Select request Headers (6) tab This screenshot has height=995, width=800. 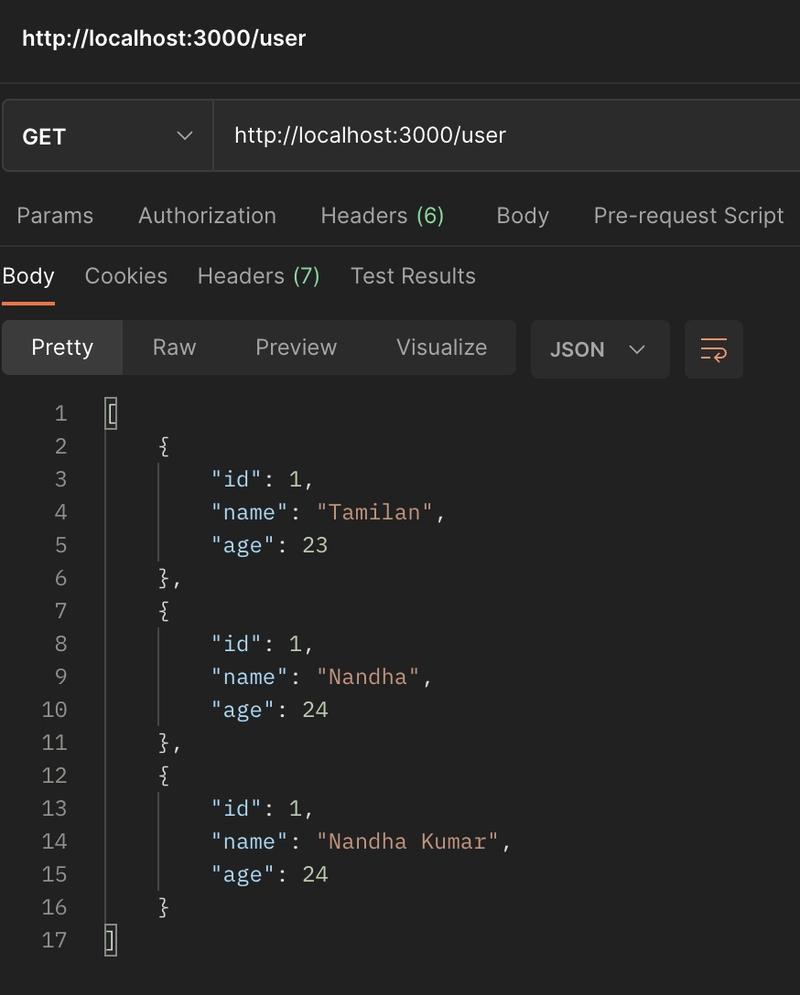pos(383,216)
